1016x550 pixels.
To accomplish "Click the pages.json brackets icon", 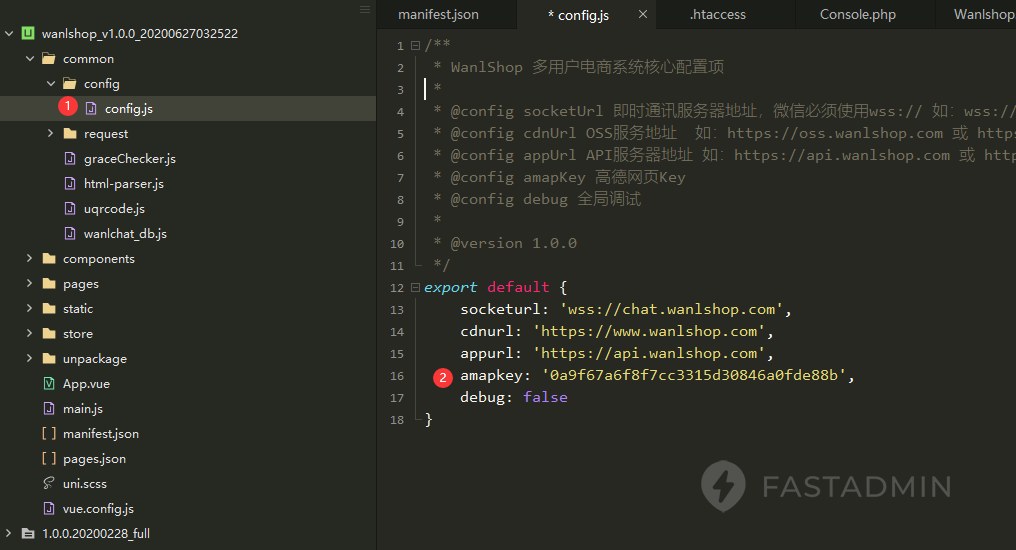I will click(x=49, y=459).
